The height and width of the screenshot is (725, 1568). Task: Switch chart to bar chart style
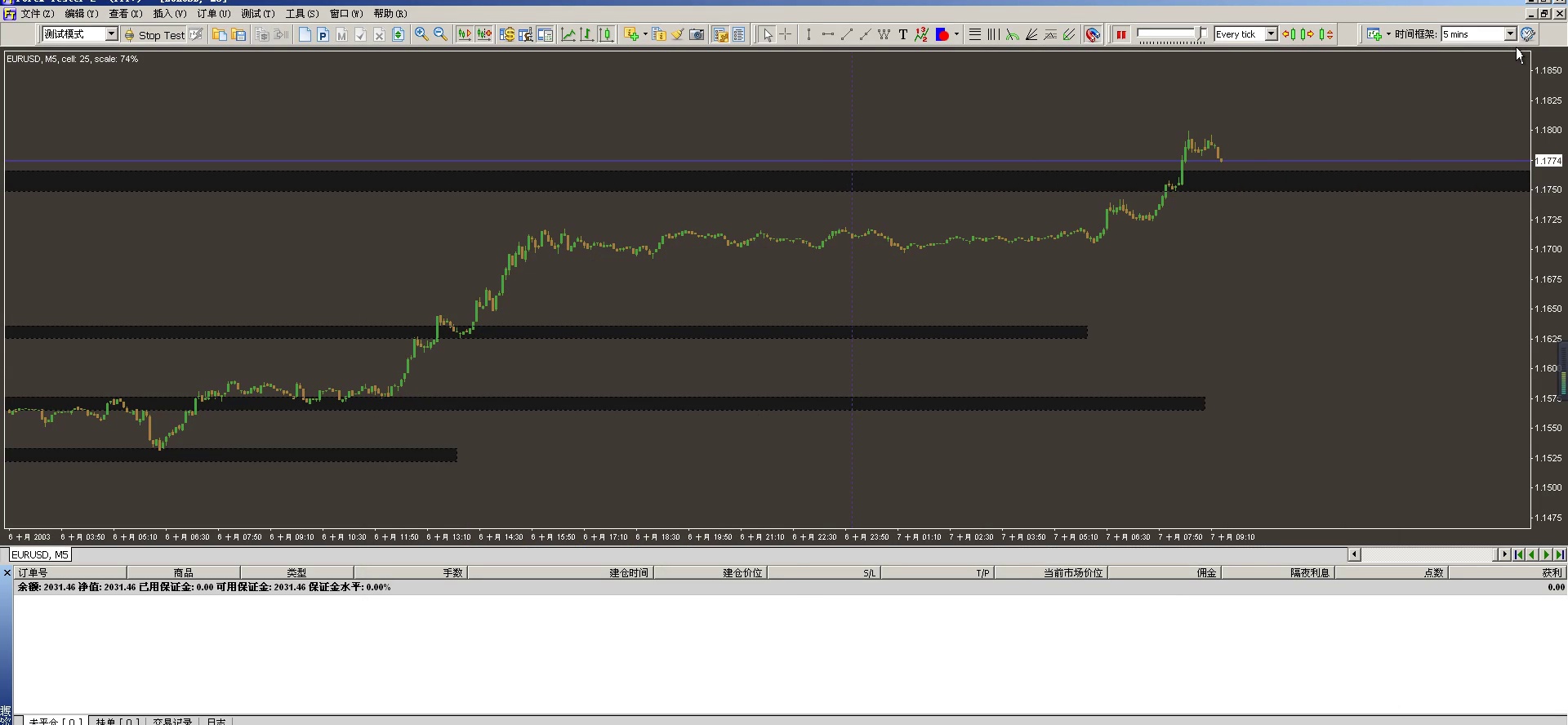(x=587, y=34)
